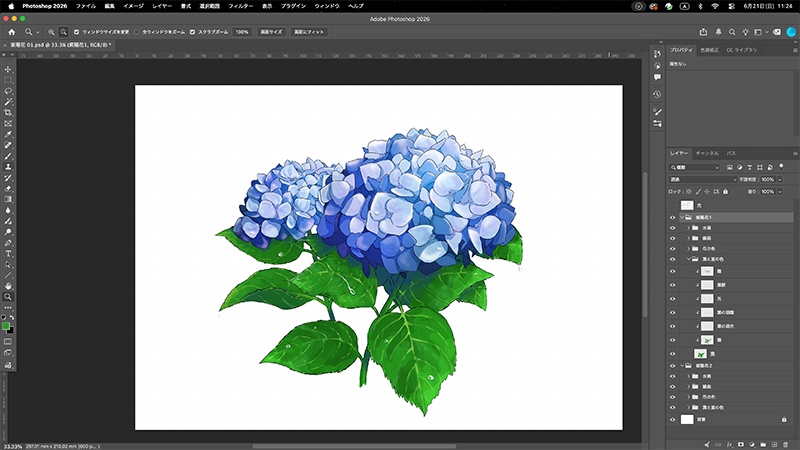This screenshot has width=800, height=450.
Task: Click the foreground color swatch
Action: click(x=6, y=326)
